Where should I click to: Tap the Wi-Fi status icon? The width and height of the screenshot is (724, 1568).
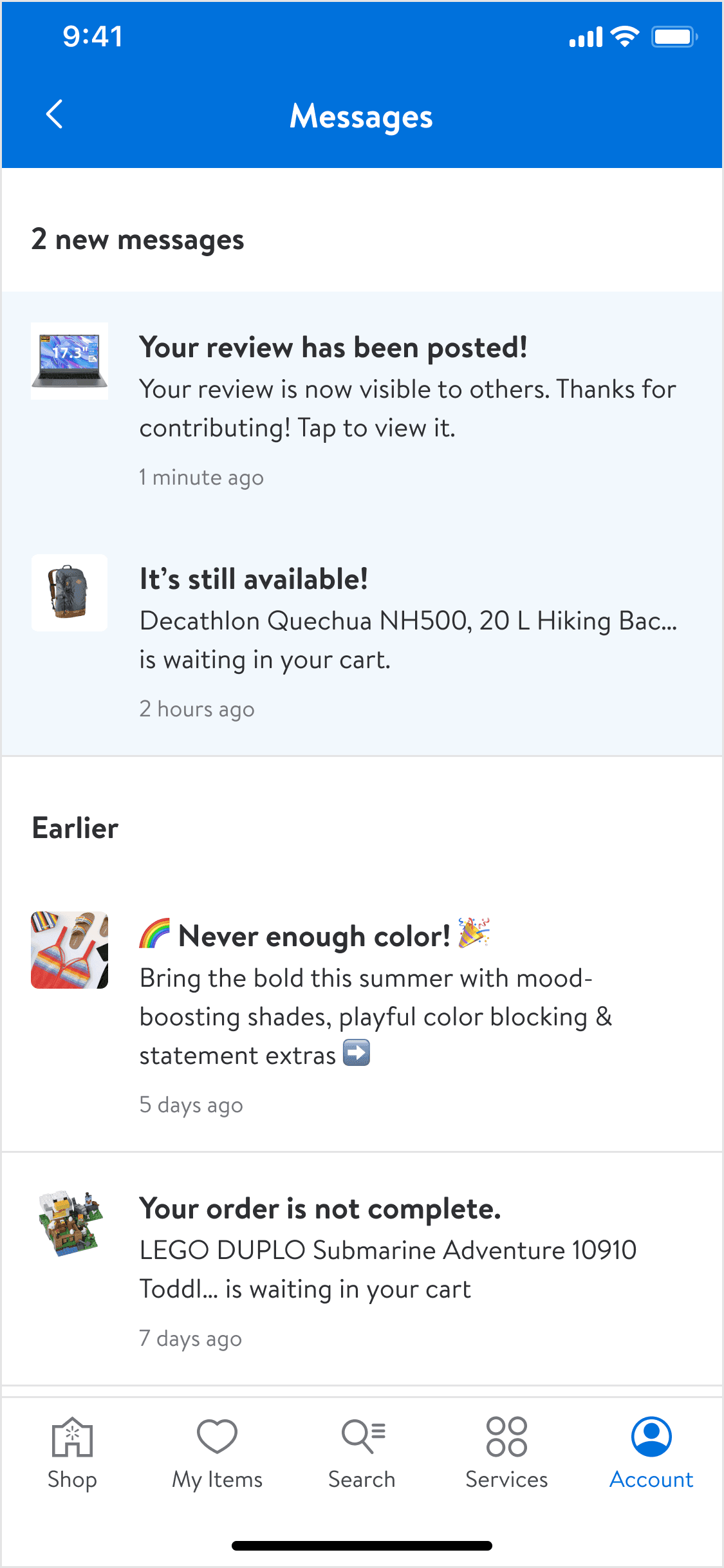[x=624, y=37]
